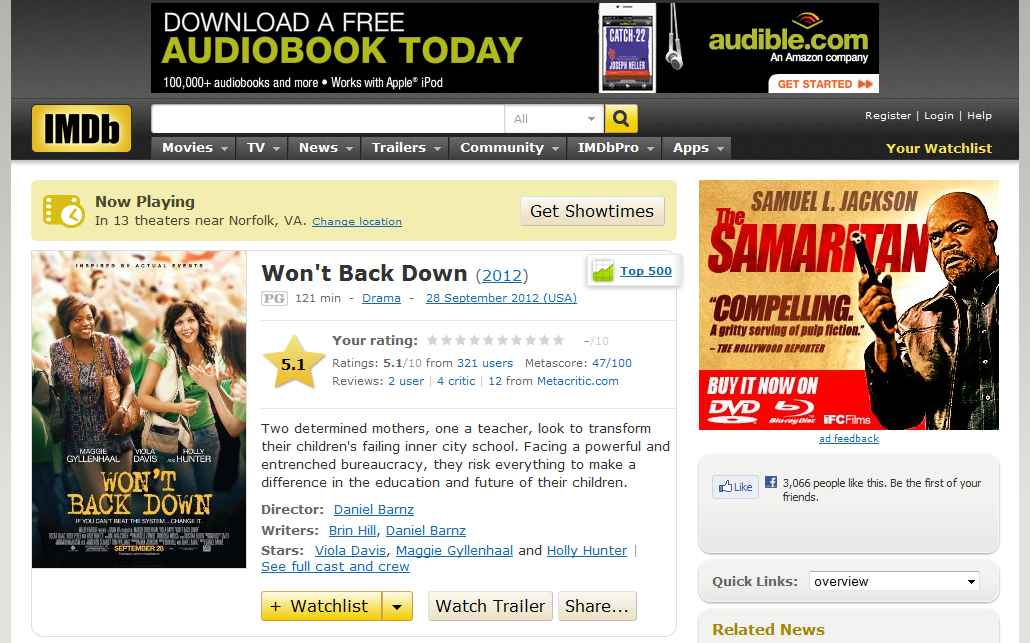Click the IMDb logo
This screenshot has height=643, width=1030.
point(81,128)
